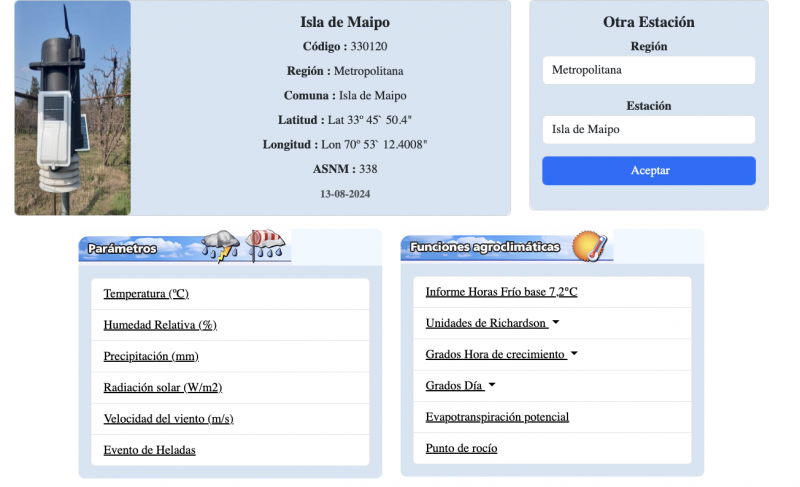Click the Latitud value Lat 33º 45` 50.4"
The width and height of the screenshot is (800, 487).
point(369,120)
